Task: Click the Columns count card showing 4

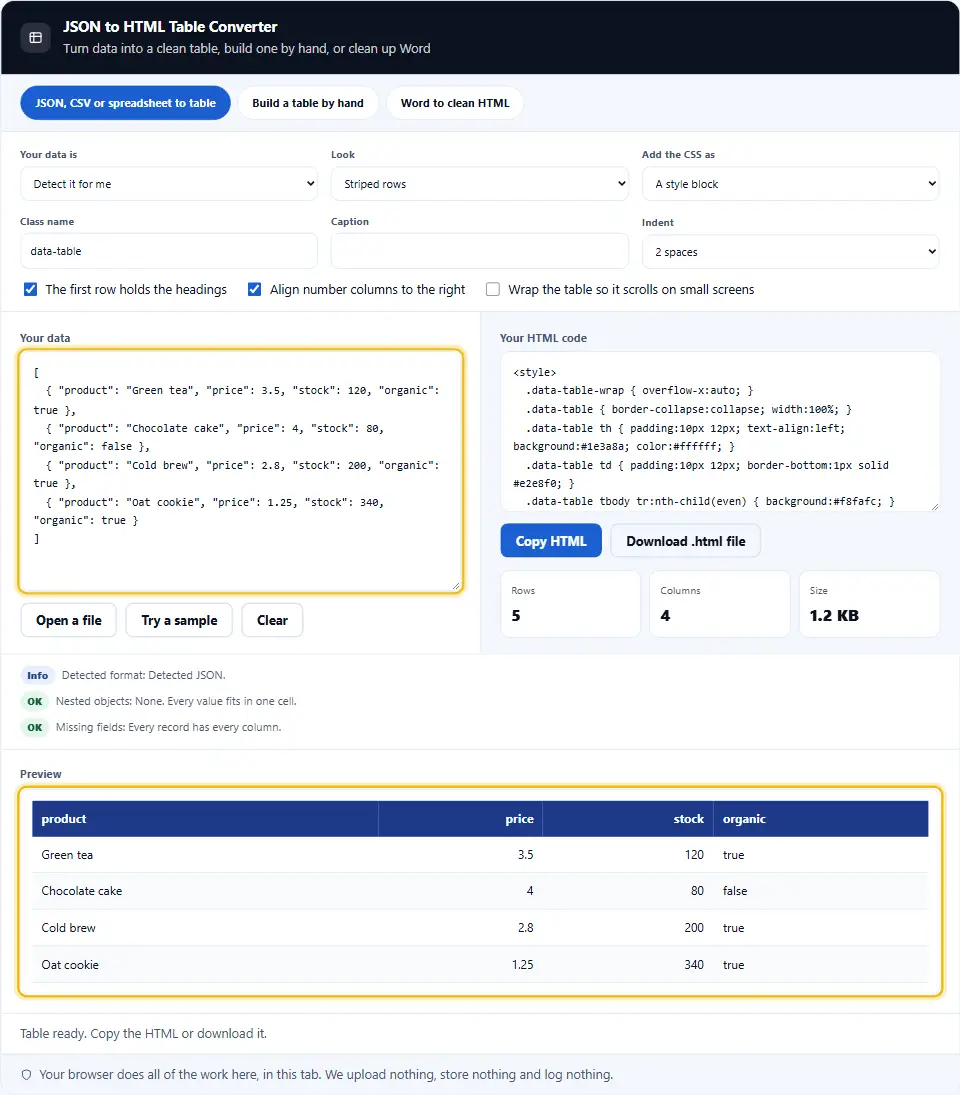Action: (x=720, y=604)
